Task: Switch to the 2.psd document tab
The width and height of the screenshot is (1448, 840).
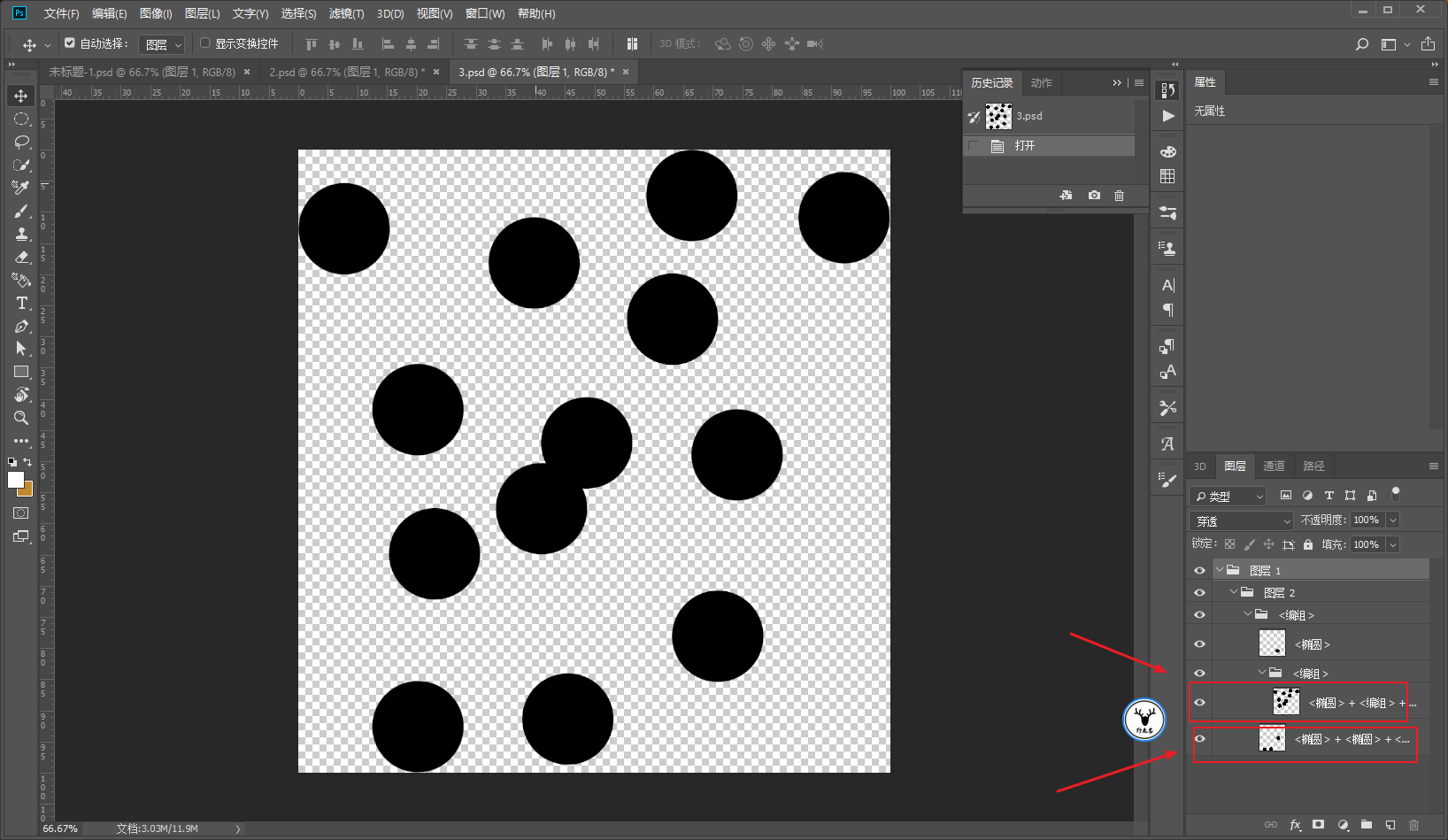Action: [x=347, y=72]
